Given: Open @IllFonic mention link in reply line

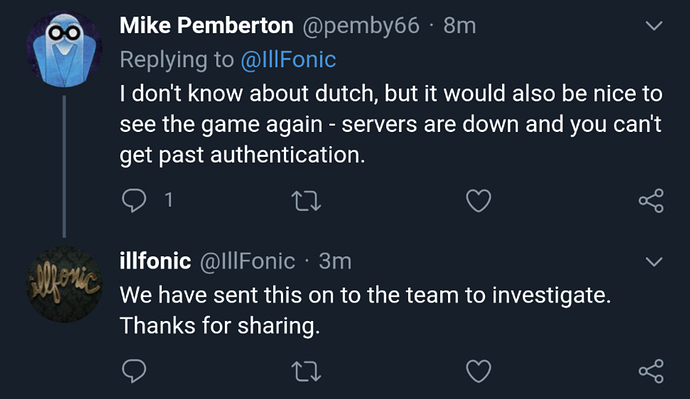Looking at the screenshot, I should click(x=288, y=59).
